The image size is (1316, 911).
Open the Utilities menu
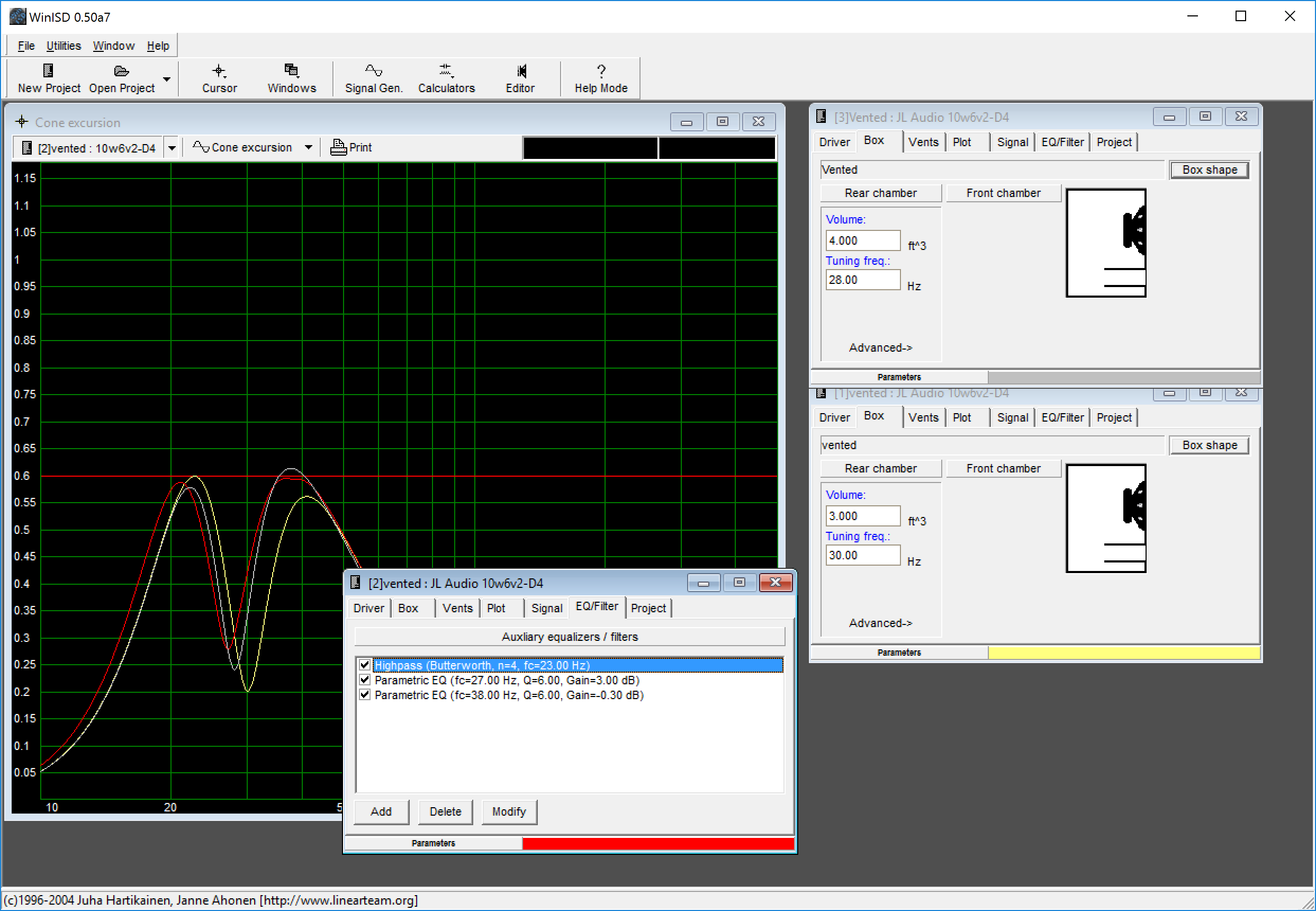tap(64, 46)
